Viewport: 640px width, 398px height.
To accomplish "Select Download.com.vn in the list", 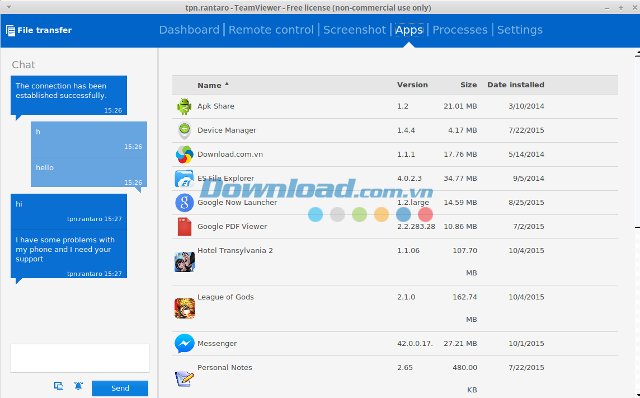I will pyautogui.click(x=230, y=154).
